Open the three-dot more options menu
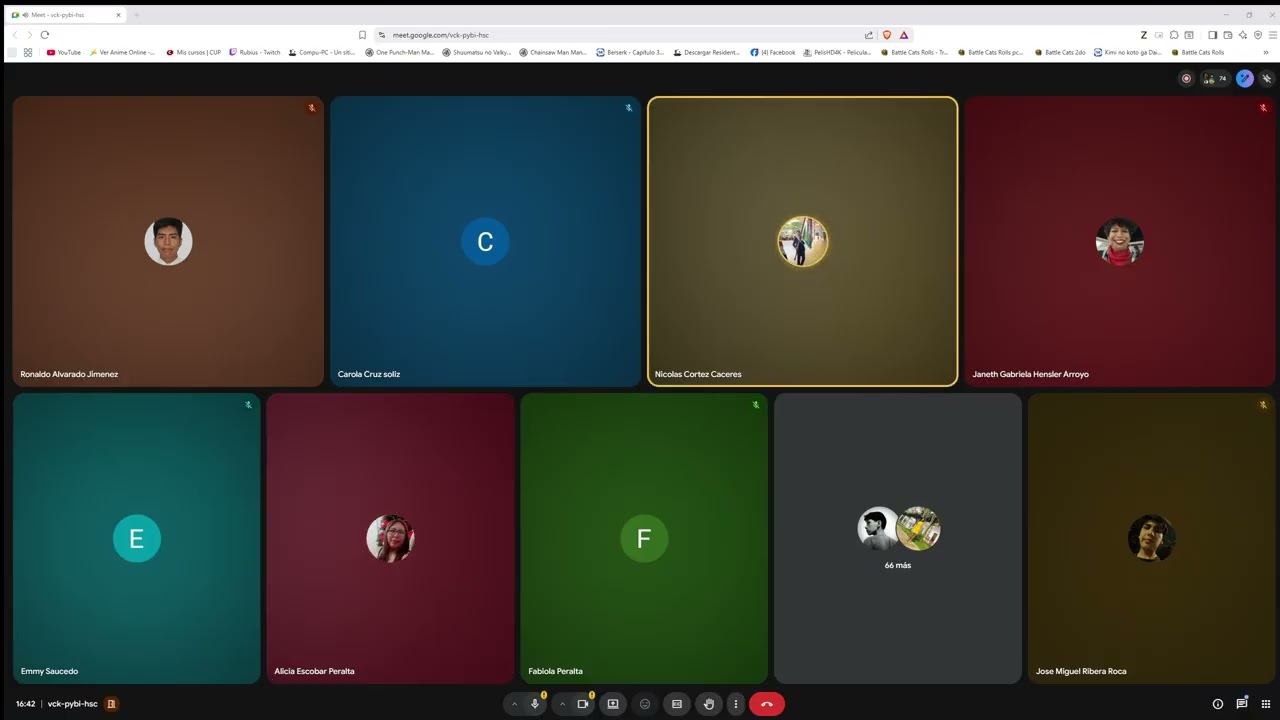The height and width of the screenshot is (720, 1280). [735, 704]
